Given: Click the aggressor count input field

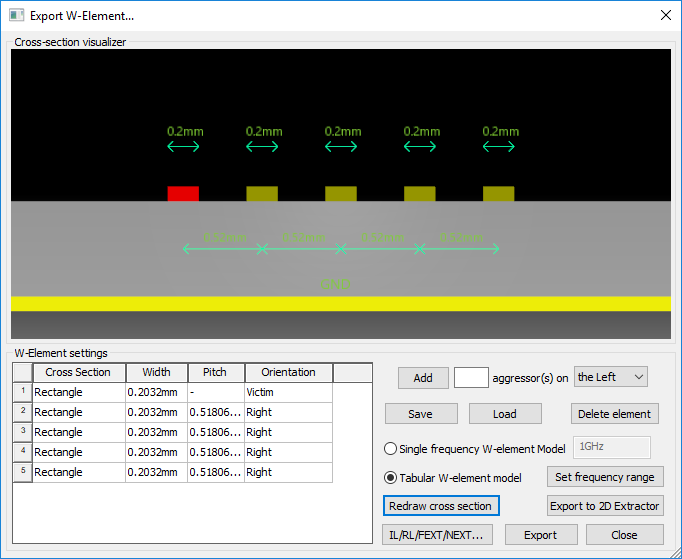Looking at the screenshot, I should click(x=471, y=377).
